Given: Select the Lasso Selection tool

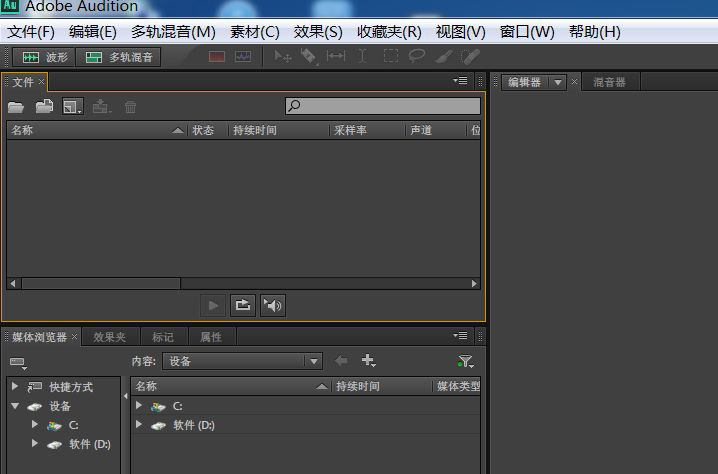Looking at the screenshot, I should [417, 56].
